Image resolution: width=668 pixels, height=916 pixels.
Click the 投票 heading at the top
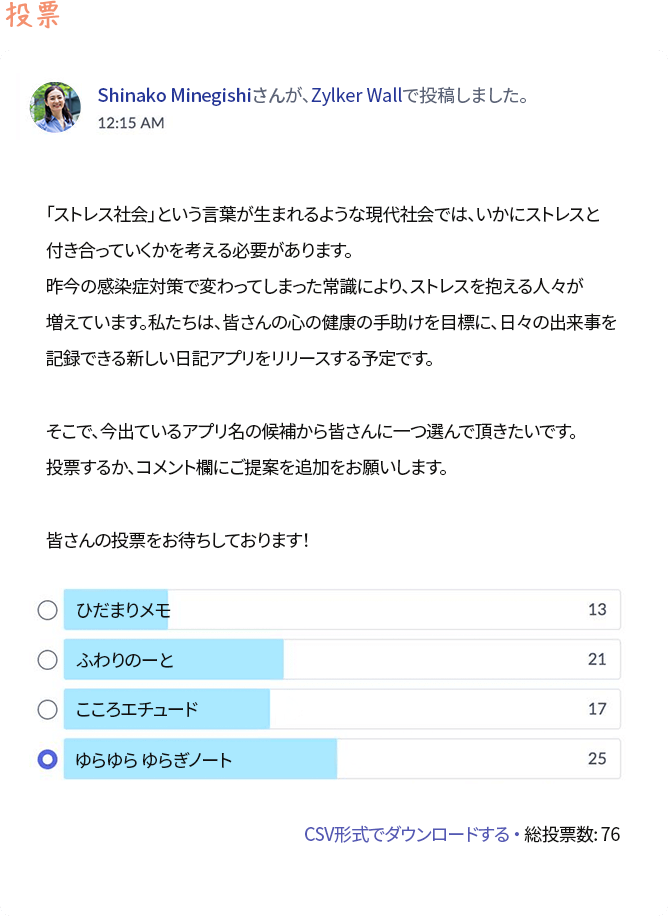pos(32,16)
